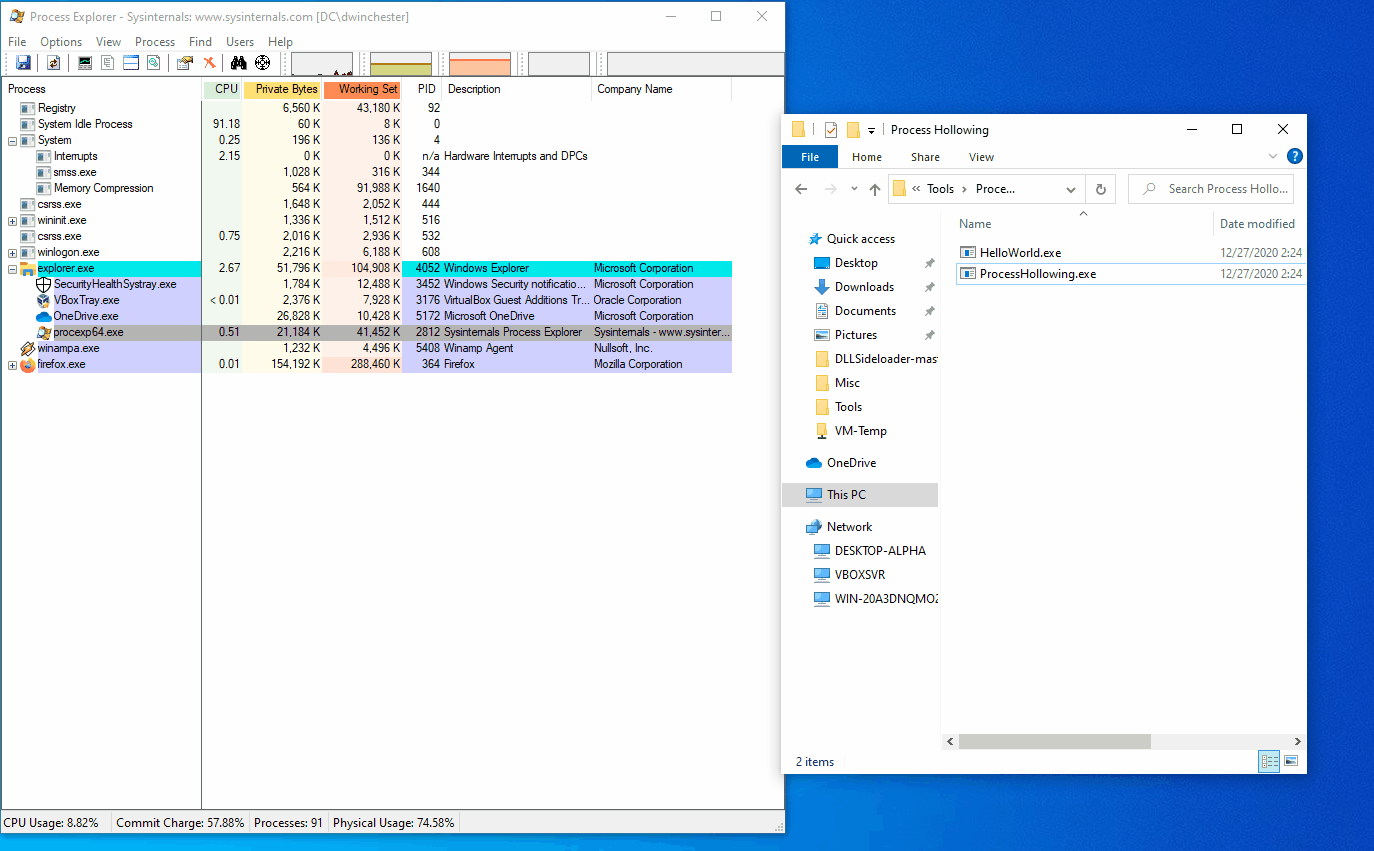Expand the wininit.exe tree node
Screen dimensions: 1374x851
point(12,221)
